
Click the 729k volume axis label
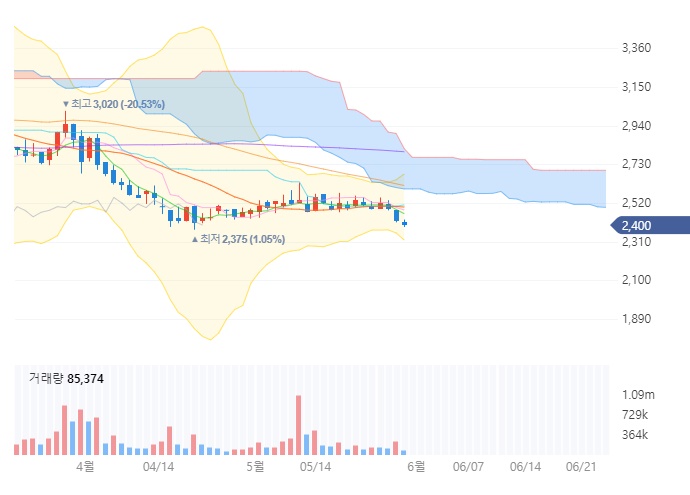point(635,414)
